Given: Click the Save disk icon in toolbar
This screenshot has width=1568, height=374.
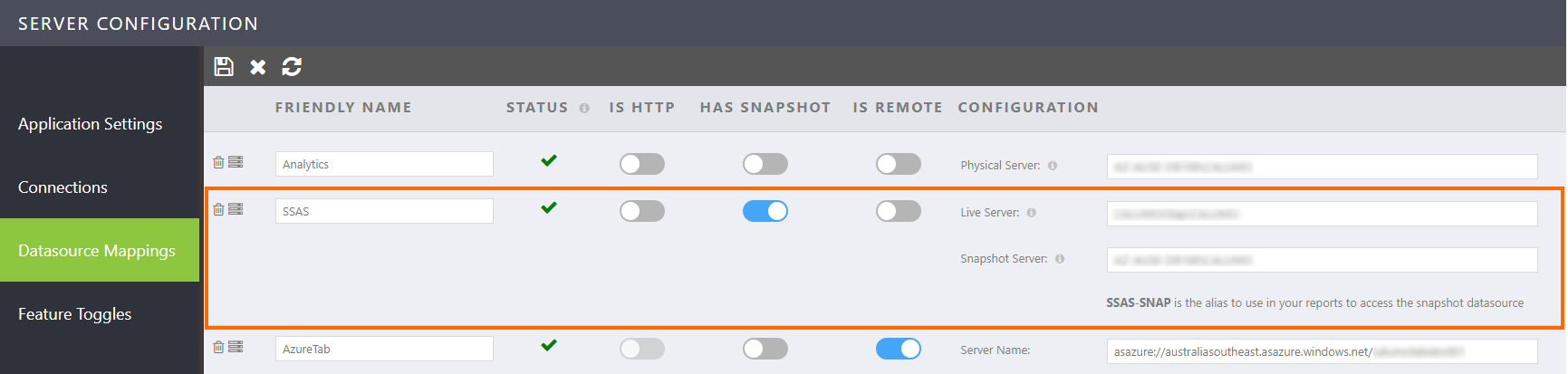Looking at the screenshot, I should [224, 66].
